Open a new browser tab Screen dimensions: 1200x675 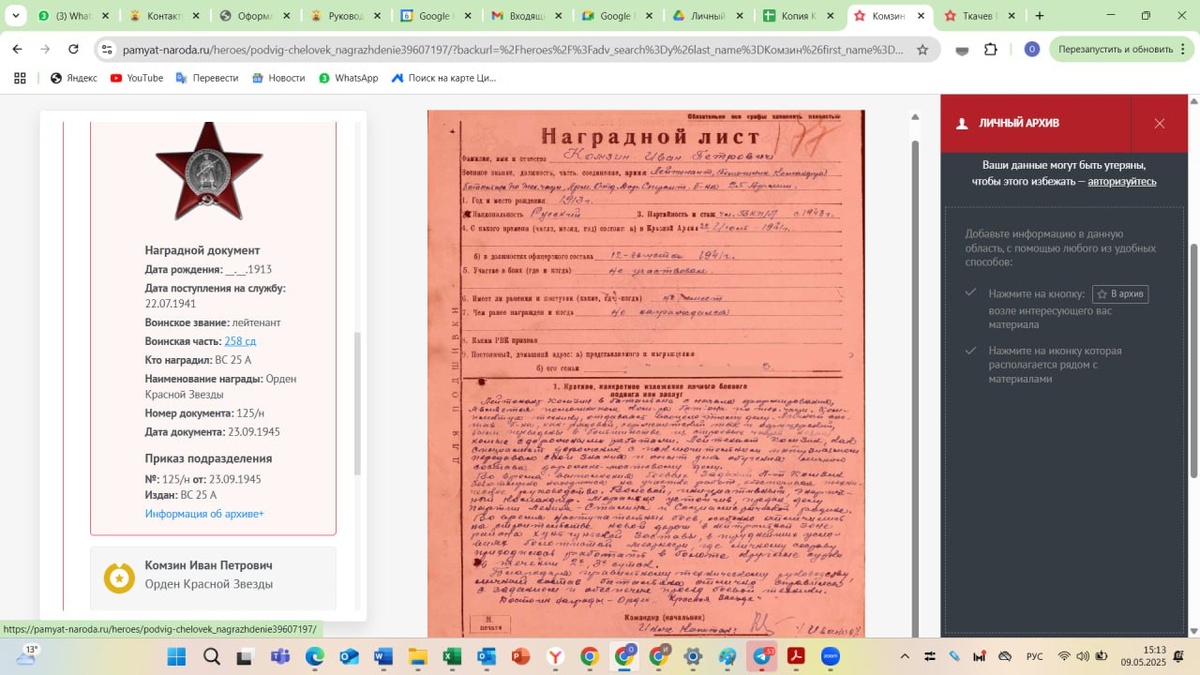[x=1039, y=16]
